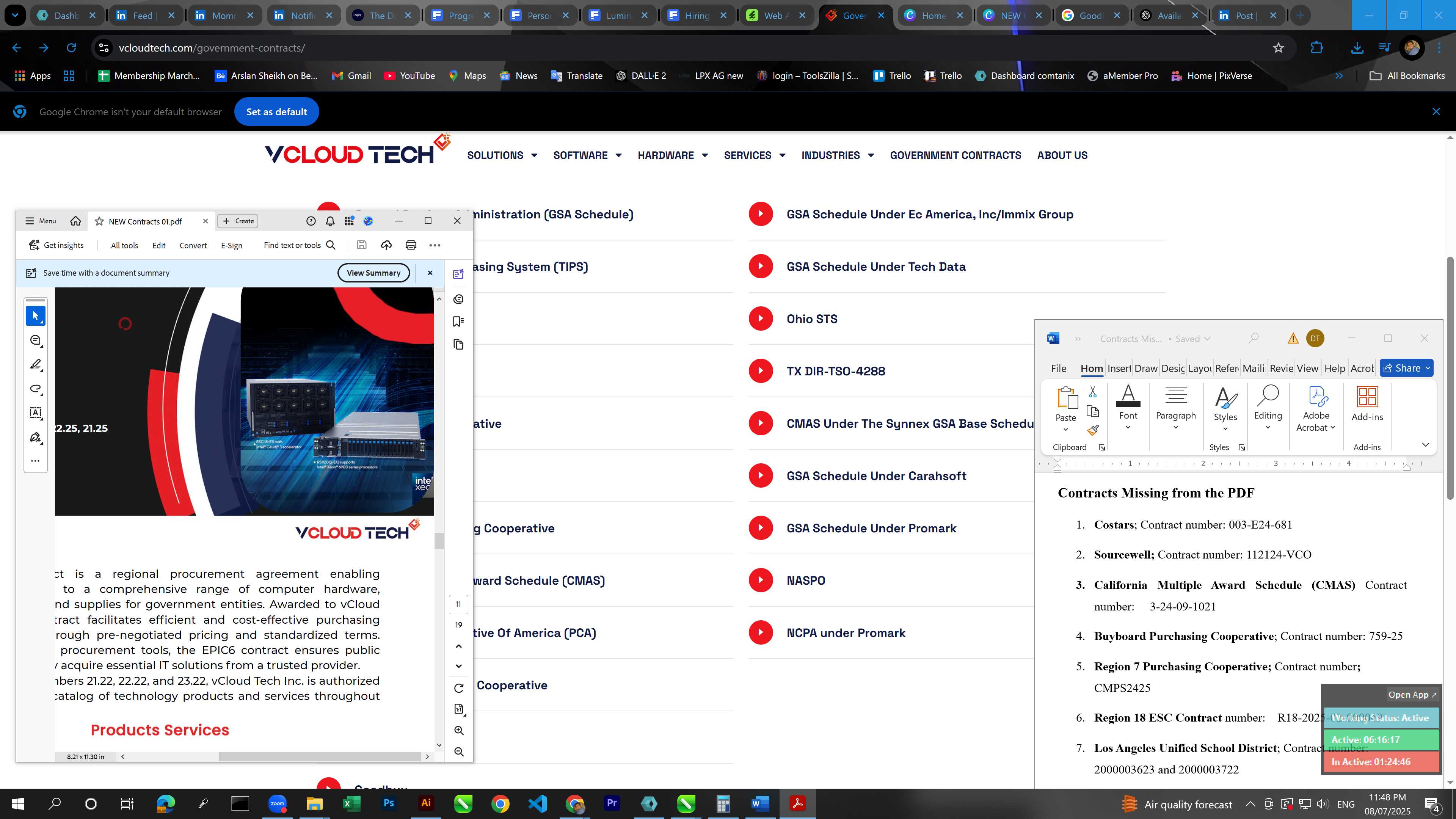Screen dimensions: 1456x819
Task: Open Chrome extensions puzzle icon
Action: tap(1316, 48)
